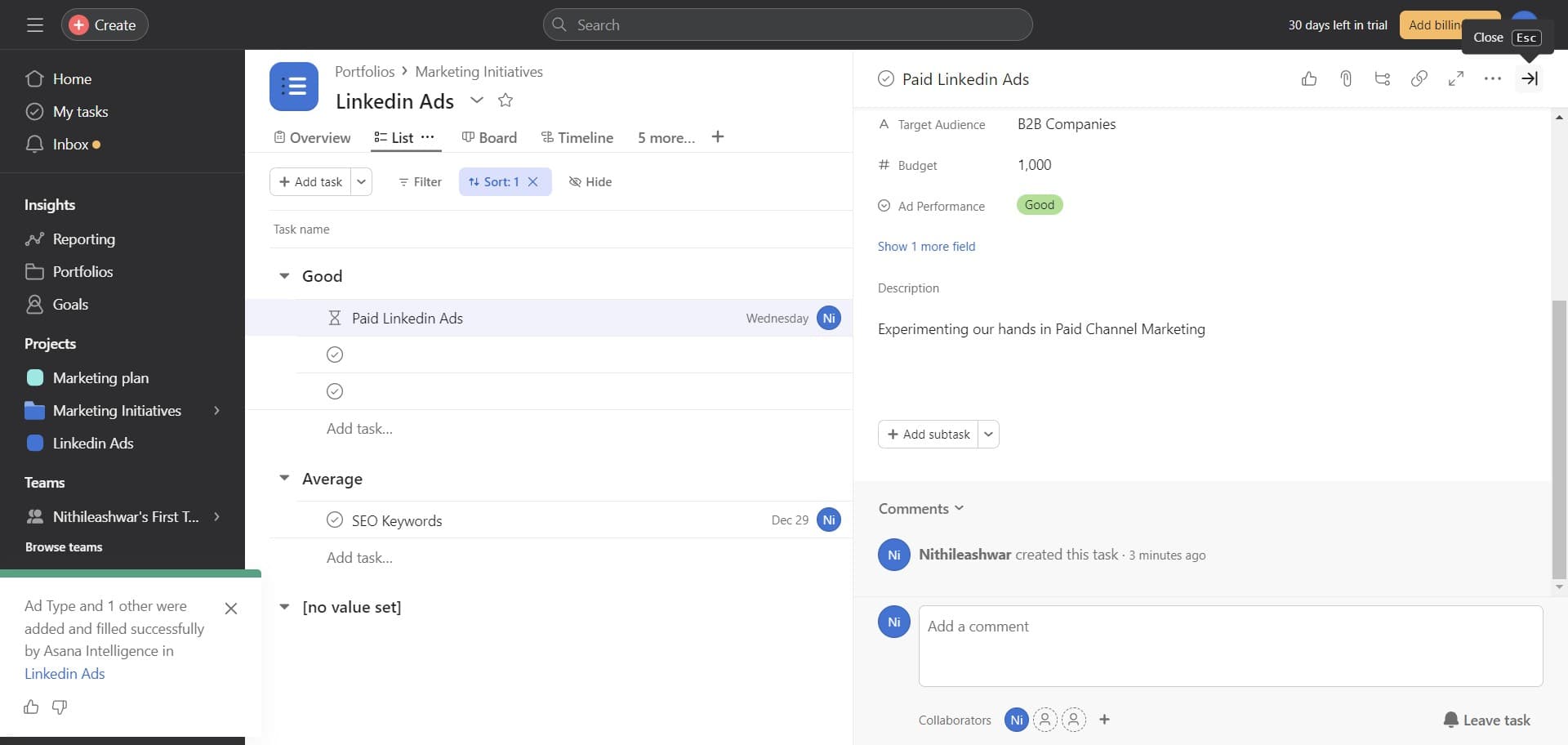The image size is (1568, 745).
Task: Collapse the Average section
Action: (x=284, y=479)
